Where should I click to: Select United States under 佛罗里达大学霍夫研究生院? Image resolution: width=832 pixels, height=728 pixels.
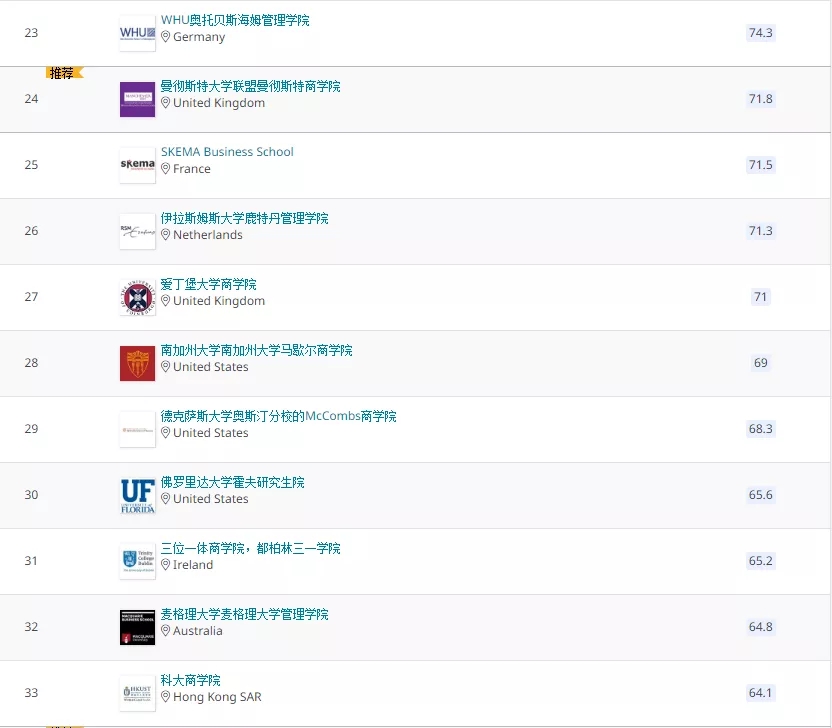[211, 499]
